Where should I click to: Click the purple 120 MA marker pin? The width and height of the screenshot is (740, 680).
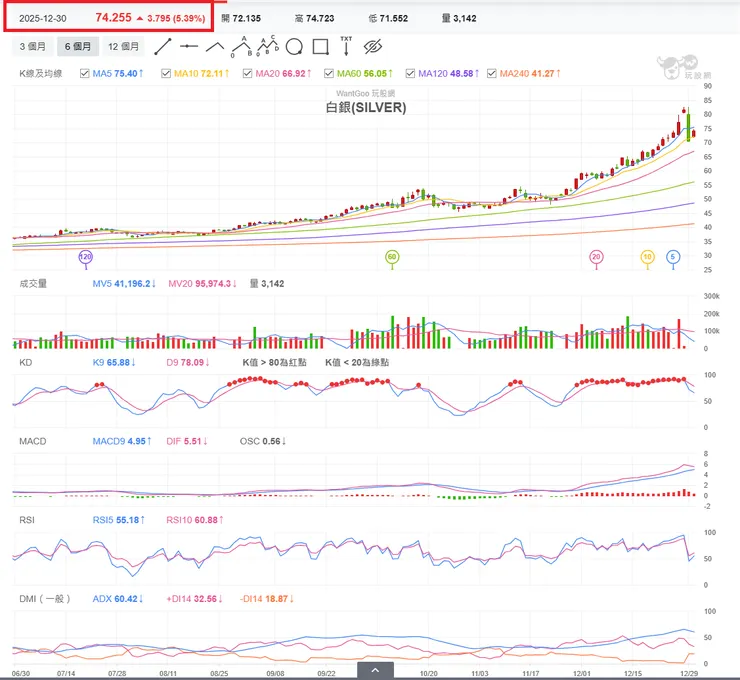tap(85, 257)
